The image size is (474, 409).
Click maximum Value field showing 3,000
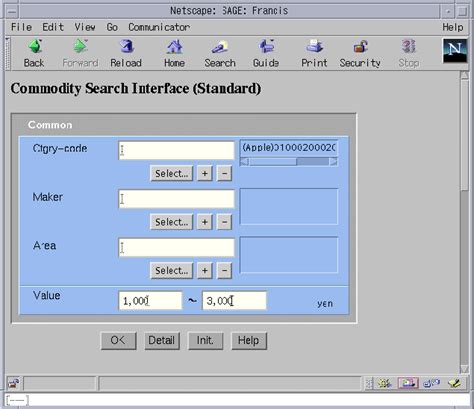pyautogui.click(x=234, y=301)
